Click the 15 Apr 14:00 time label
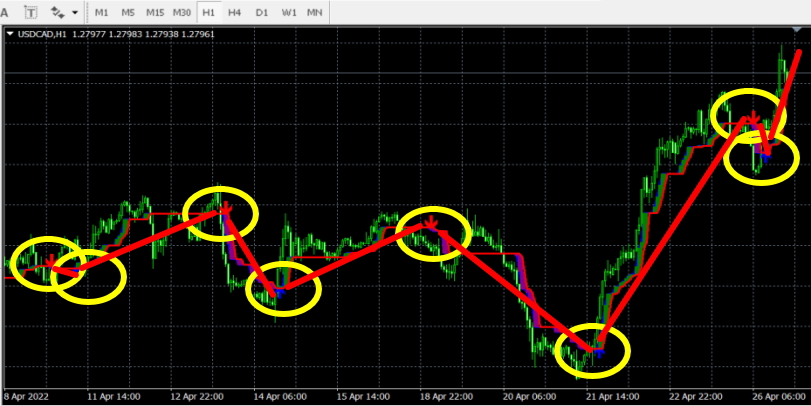The height and width of the screenshot is (406, 811). tap(363, 397)
